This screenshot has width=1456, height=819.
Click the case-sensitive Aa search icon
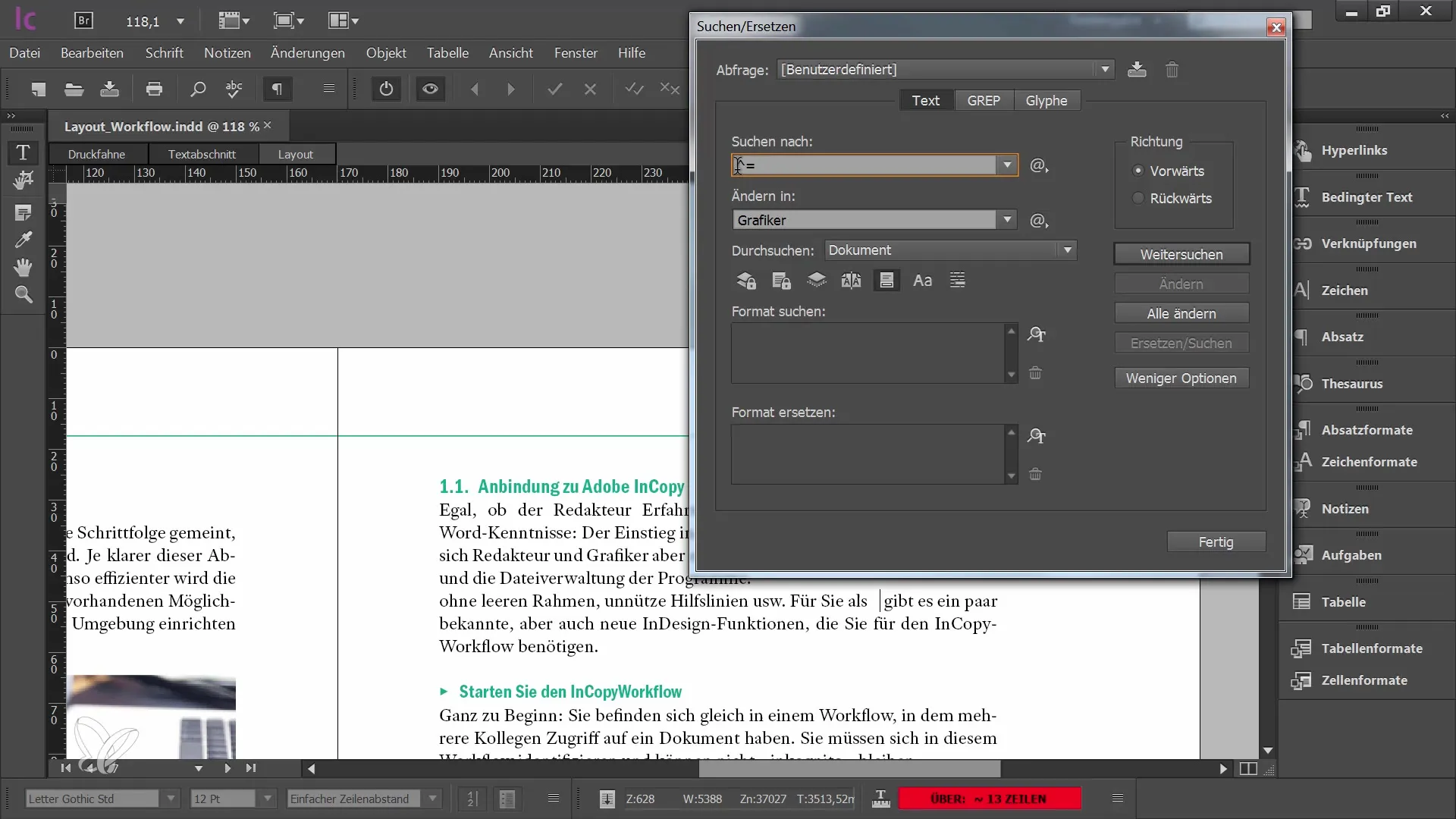pos(921,281)
